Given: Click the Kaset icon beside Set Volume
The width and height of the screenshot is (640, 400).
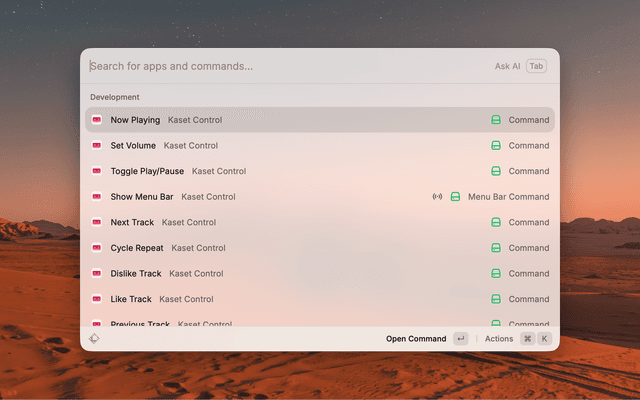Looking at the screenshot, I should click(97, 146).
